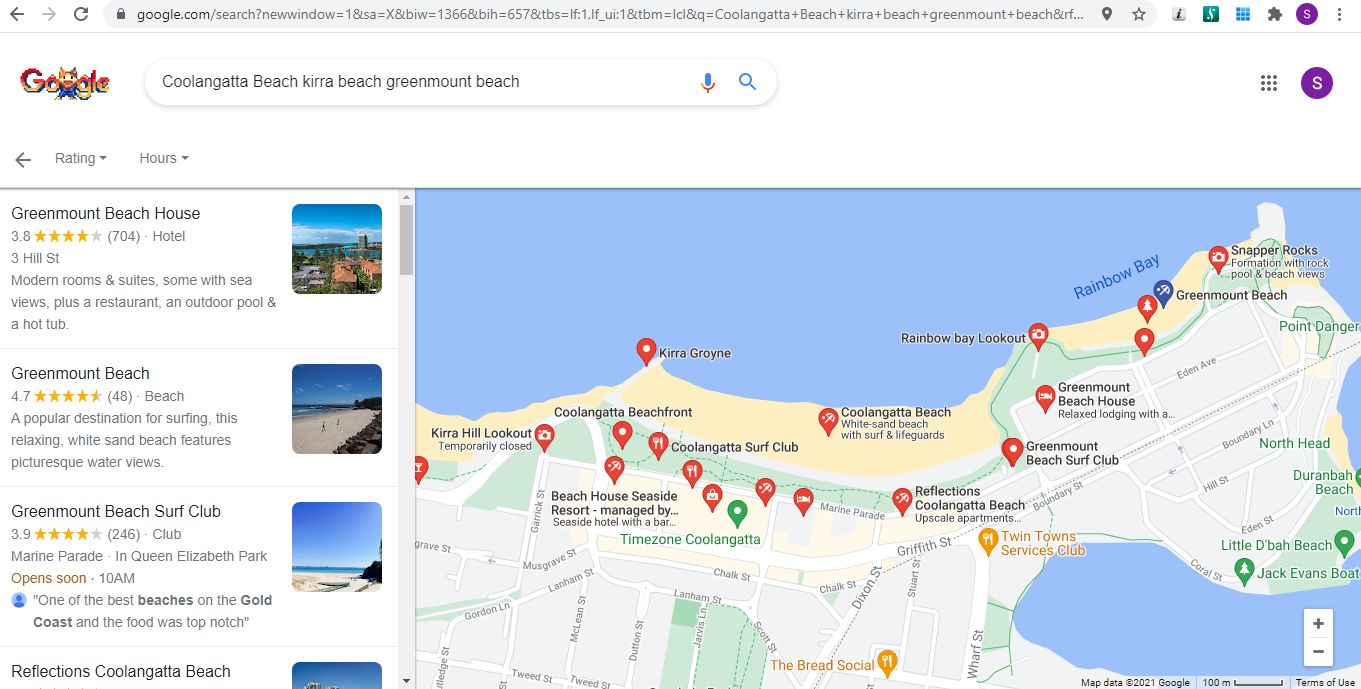Select the Coolangatta Beachfront pin
The image size is (1361, 689).
click(622, 434)
